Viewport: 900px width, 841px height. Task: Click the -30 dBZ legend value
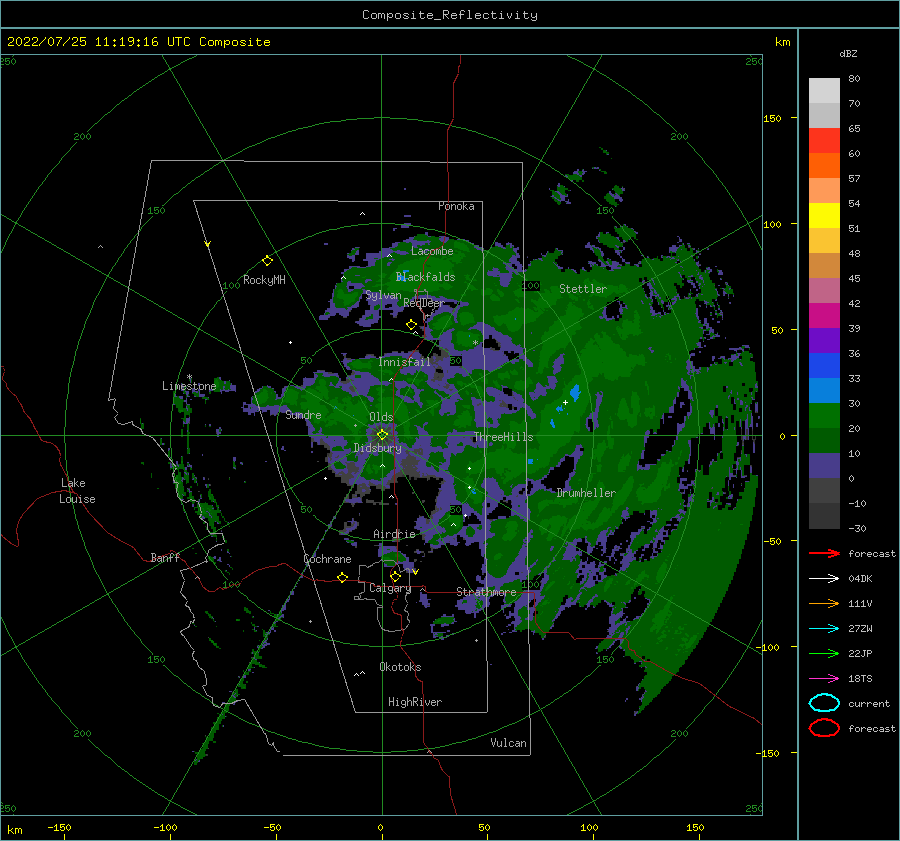857,528
